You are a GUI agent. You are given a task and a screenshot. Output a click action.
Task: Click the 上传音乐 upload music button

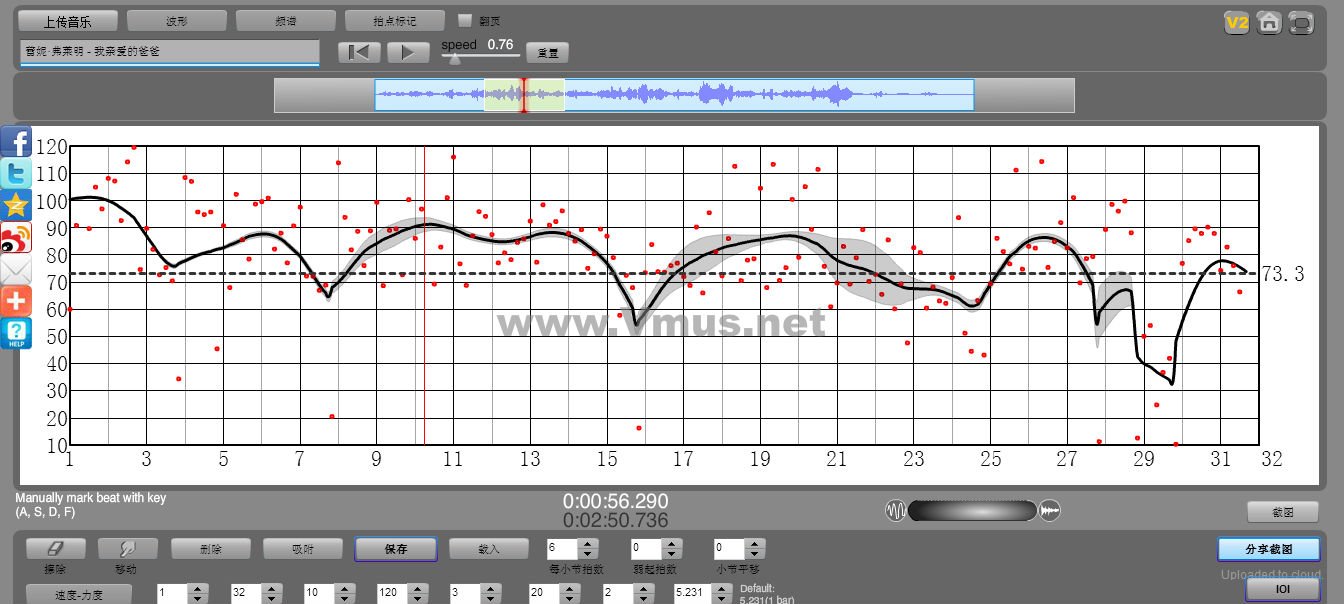tap(68, 20)
